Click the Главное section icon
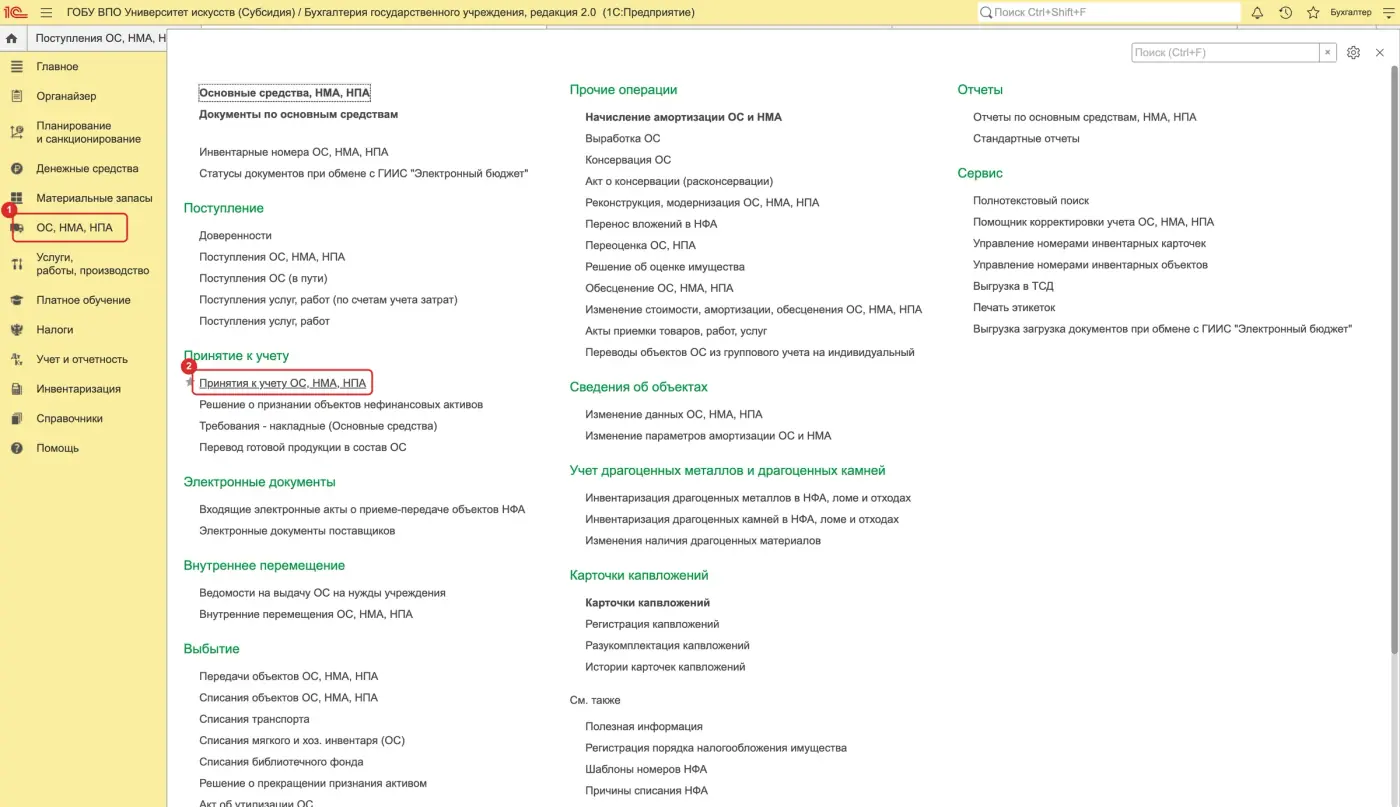This screenshot has height=807, width=1400. click(16, 66)
